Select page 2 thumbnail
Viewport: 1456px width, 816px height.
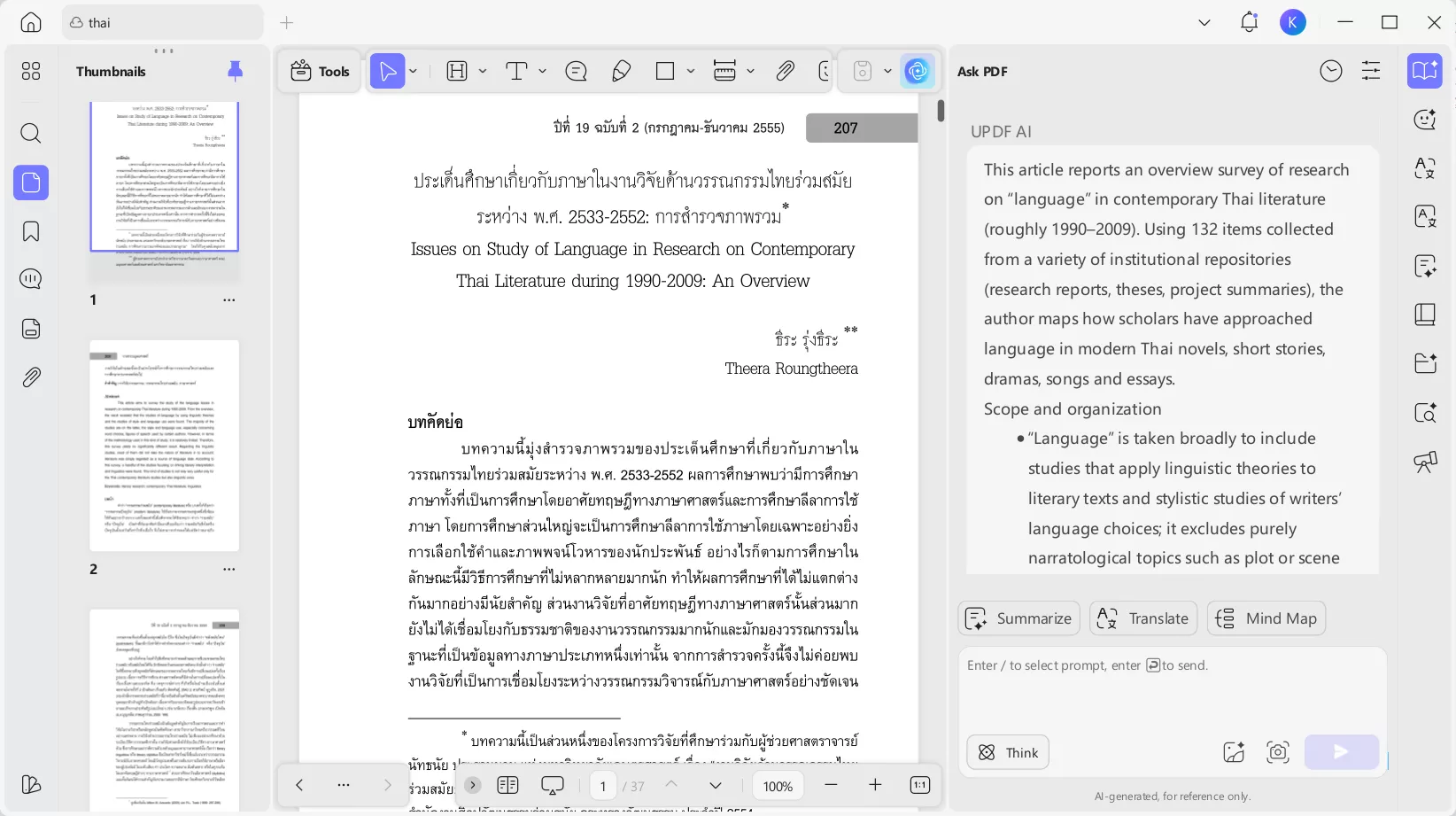click(x=164, y=445)
